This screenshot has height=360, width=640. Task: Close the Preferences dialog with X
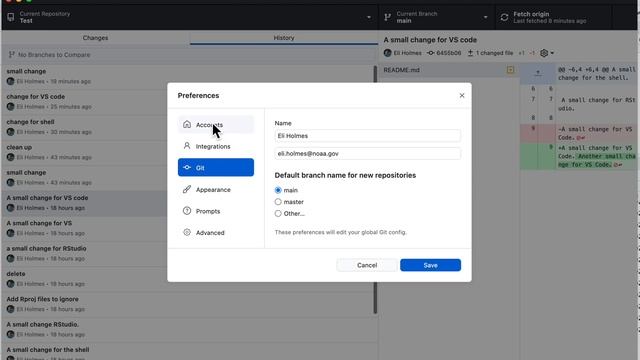click(x=462, y=96)
